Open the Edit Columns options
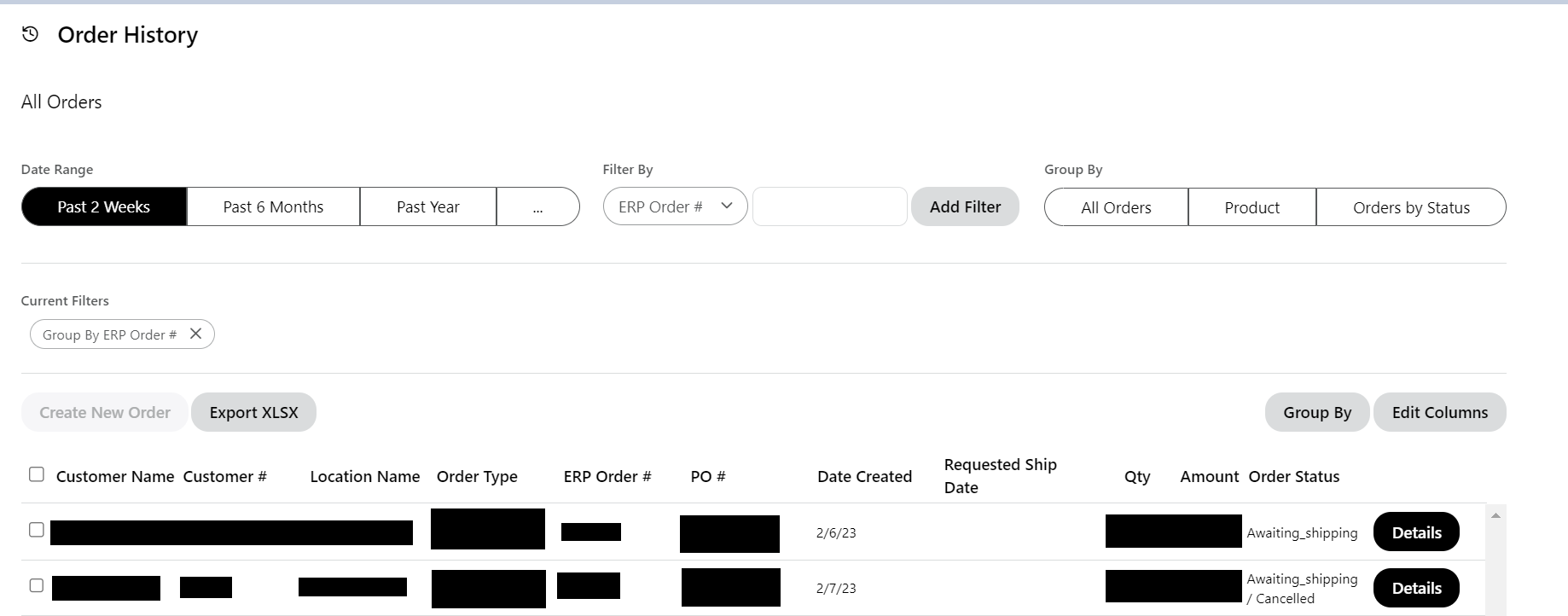This screenshot has width=1568, height=616. 1439,412
